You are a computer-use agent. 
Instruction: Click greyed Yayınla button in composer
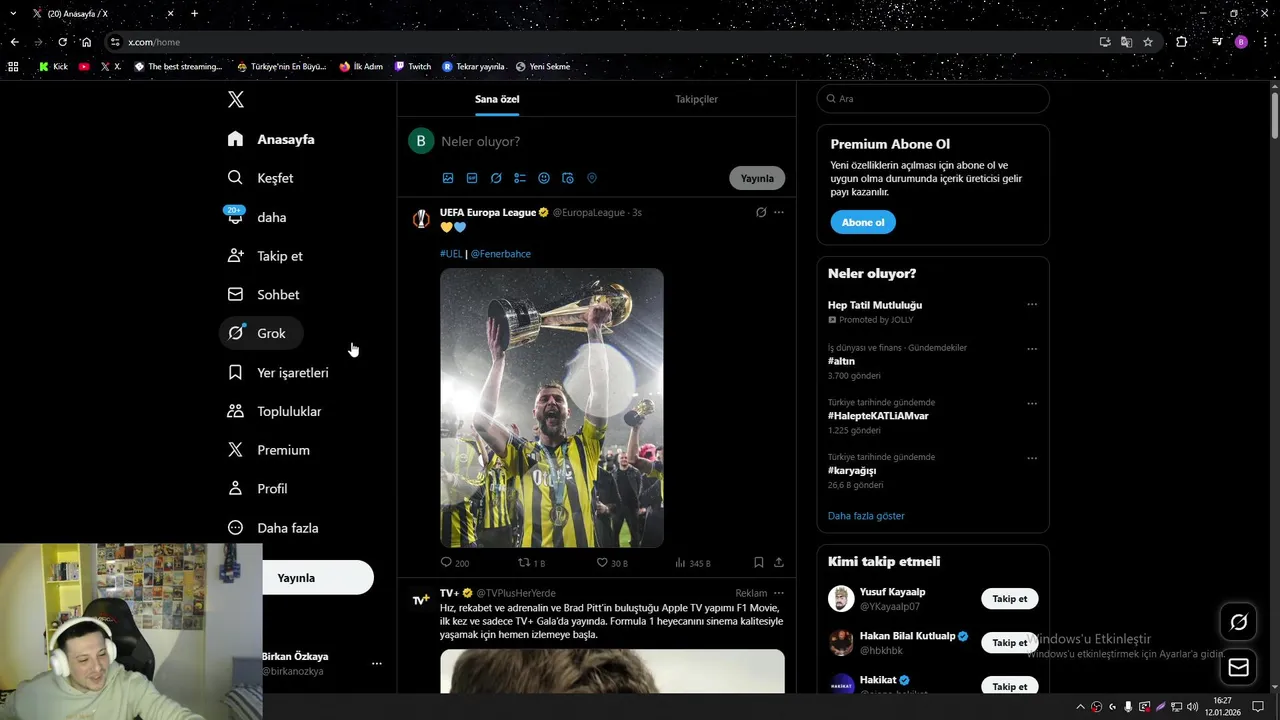tap(757, 178)
